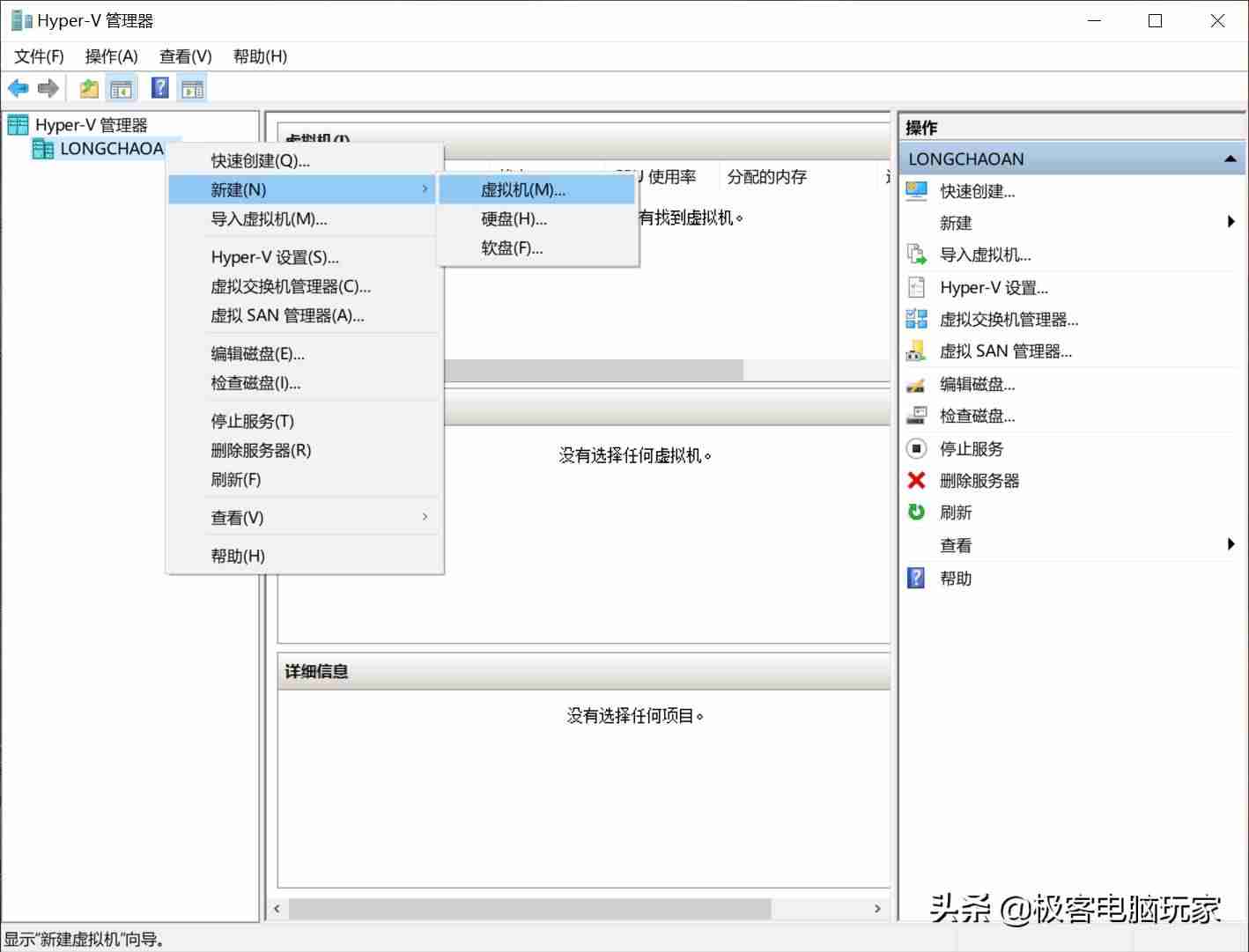The image size is (1249, 952).
Task: Select 虚拟机(M)... in the submenu
Action: [x=536, y=189]
